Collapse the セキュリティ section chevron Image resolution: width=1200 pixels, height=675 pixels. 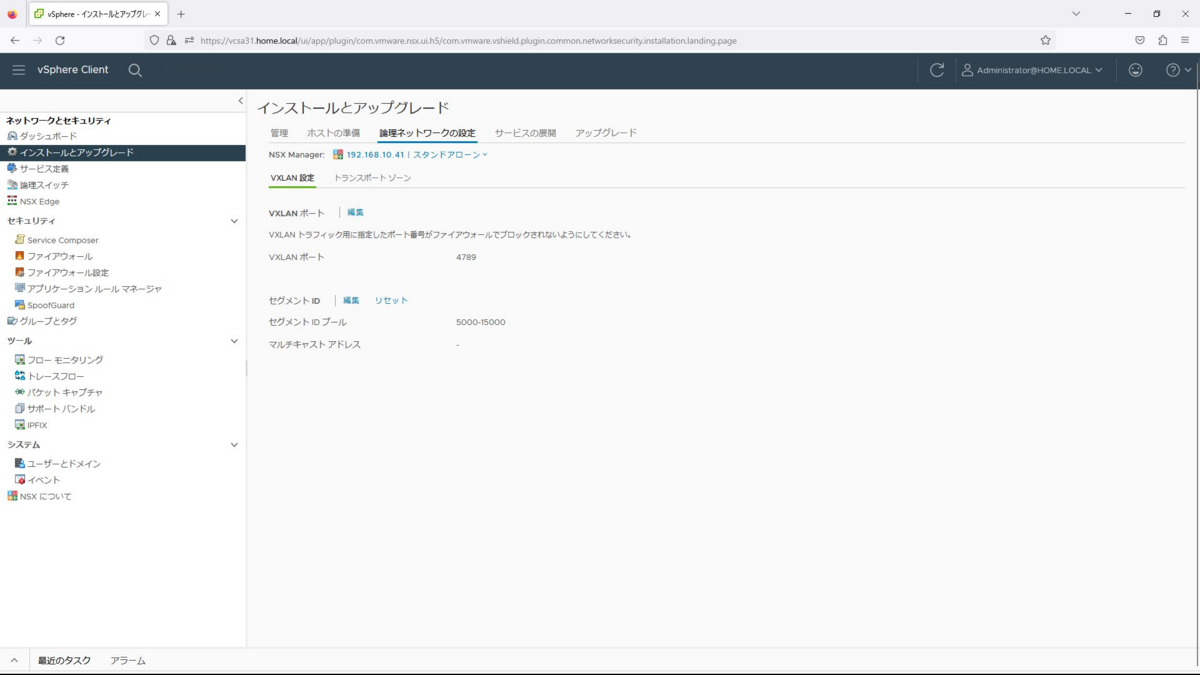pyautogui.click(x=234, y=221)
